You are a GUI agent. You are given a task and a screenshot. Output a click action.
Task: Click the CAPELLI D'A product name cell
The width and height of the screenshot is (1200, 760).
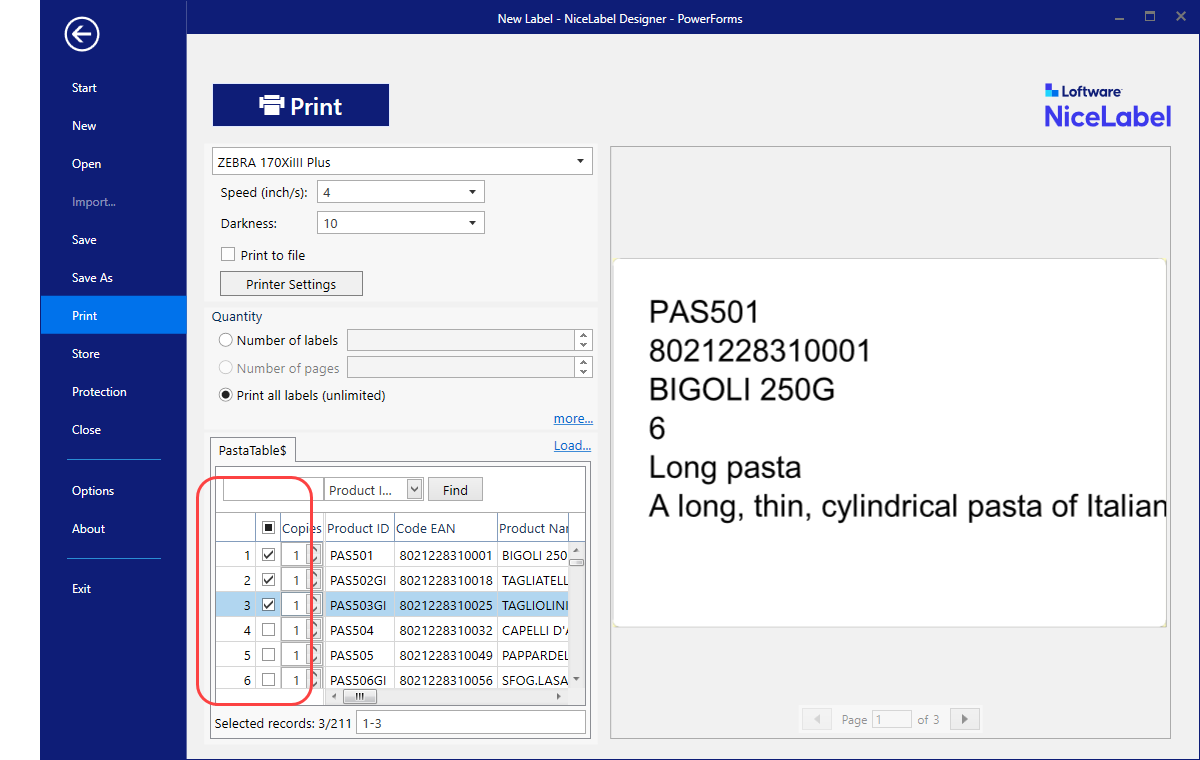pyautogui.click(x=533, y=630)
